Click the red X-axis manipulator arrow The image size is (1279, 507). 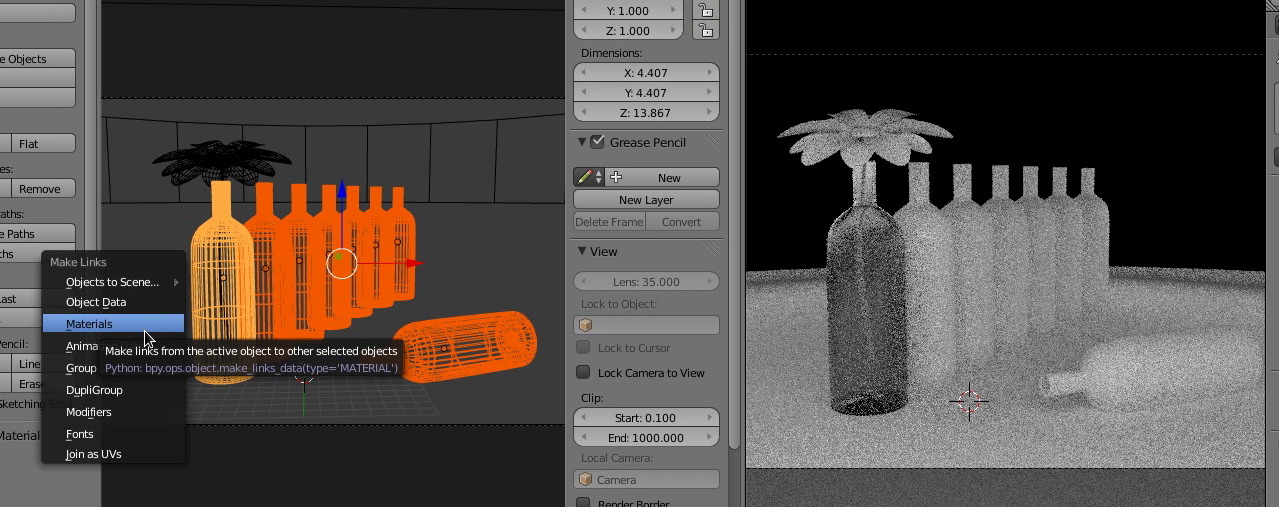pos(414,263)
